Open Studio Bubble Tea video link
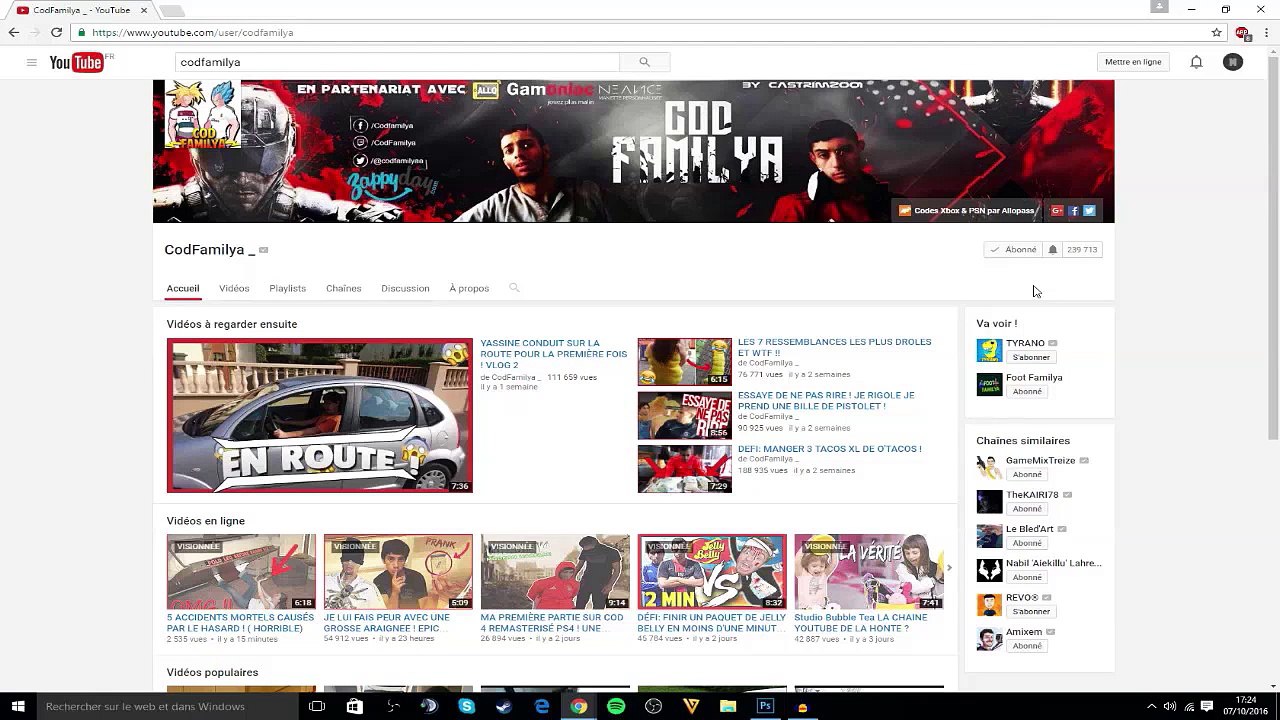This screenshot has height=720, width=1280. click(x=861, y=622)
